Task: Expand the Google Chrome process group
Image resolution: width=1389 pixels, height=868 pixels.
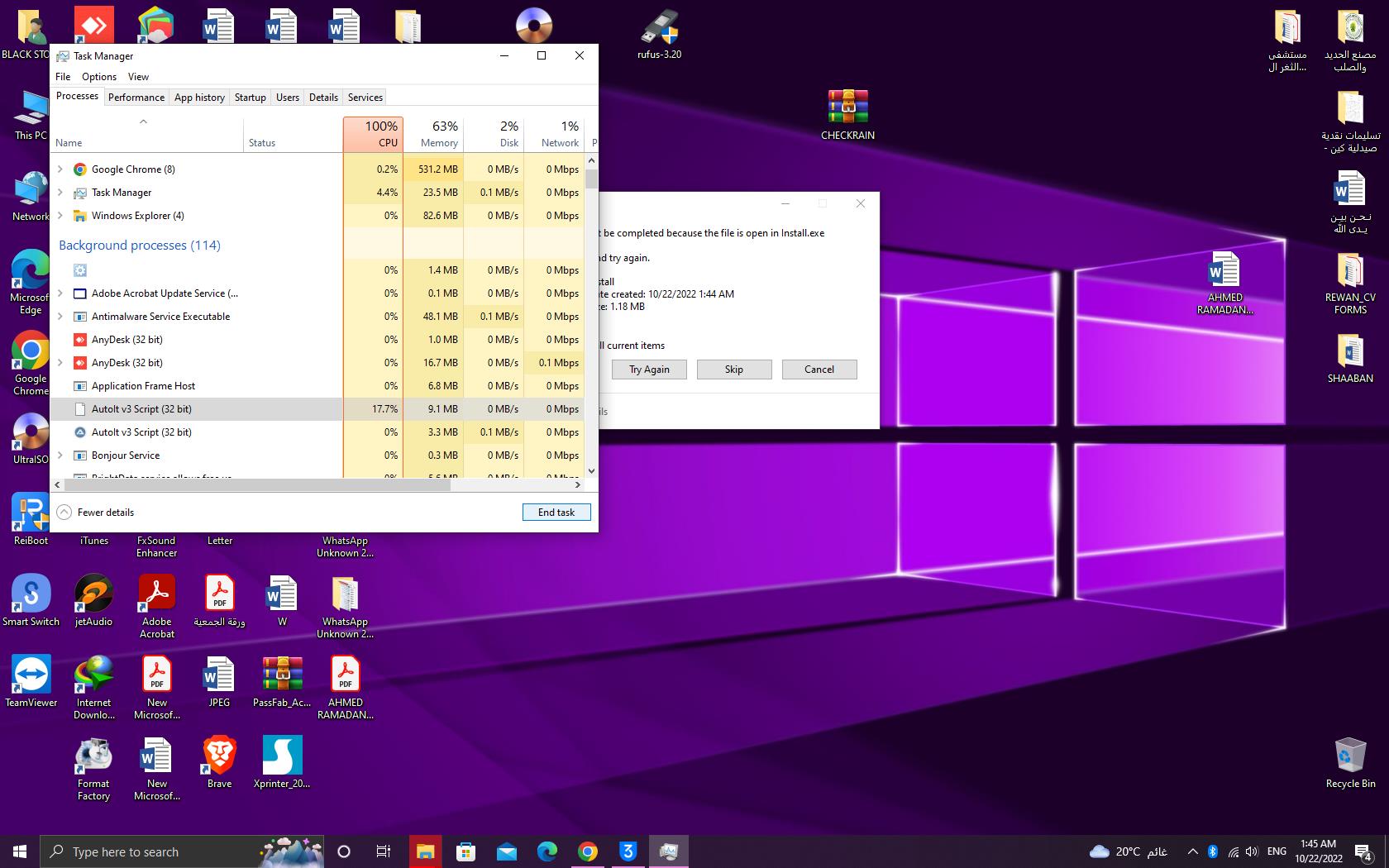Action: [60, 169]
